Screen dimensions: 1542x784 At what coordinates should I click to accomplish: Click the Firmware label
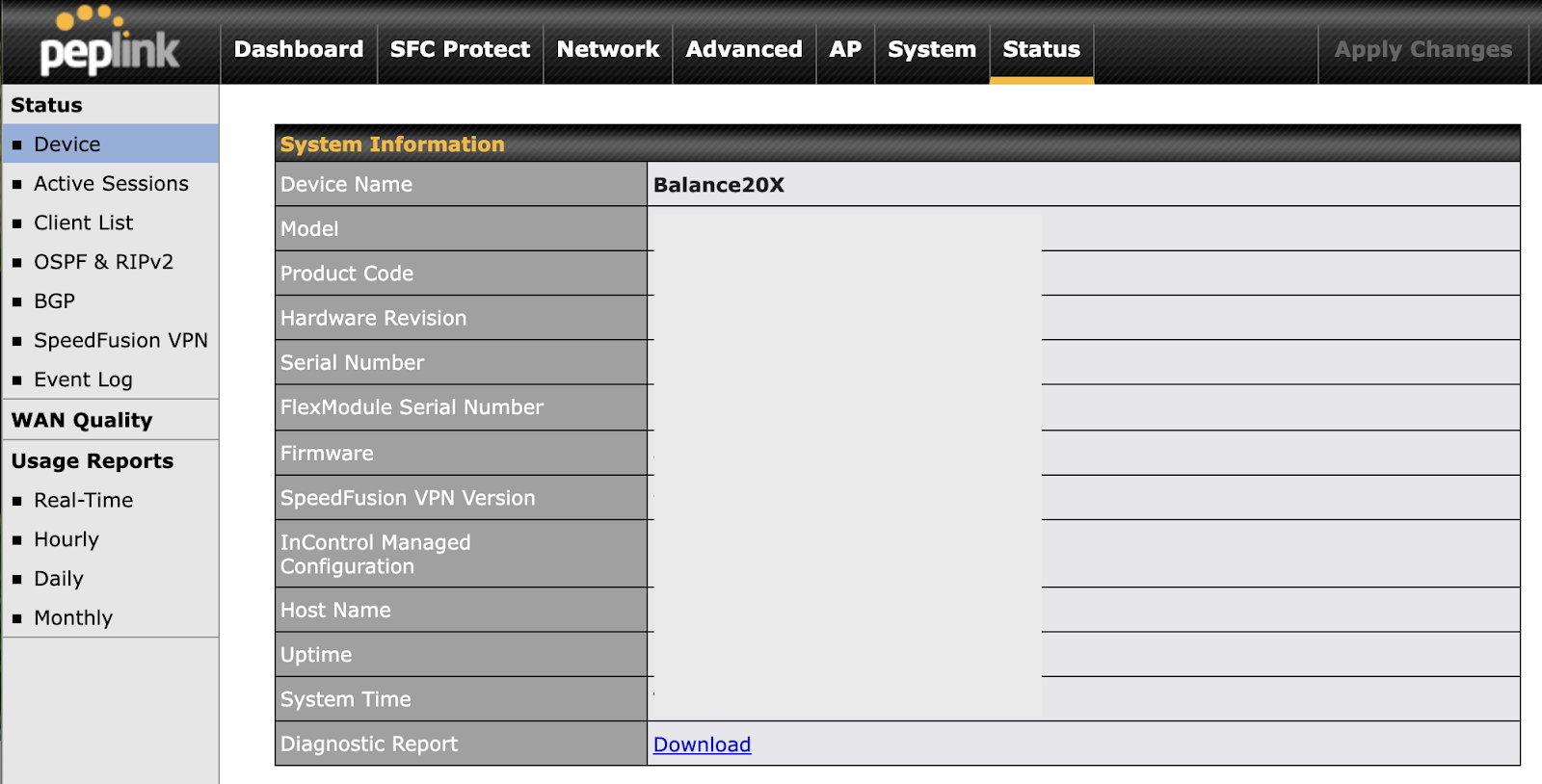pos(327,453)
